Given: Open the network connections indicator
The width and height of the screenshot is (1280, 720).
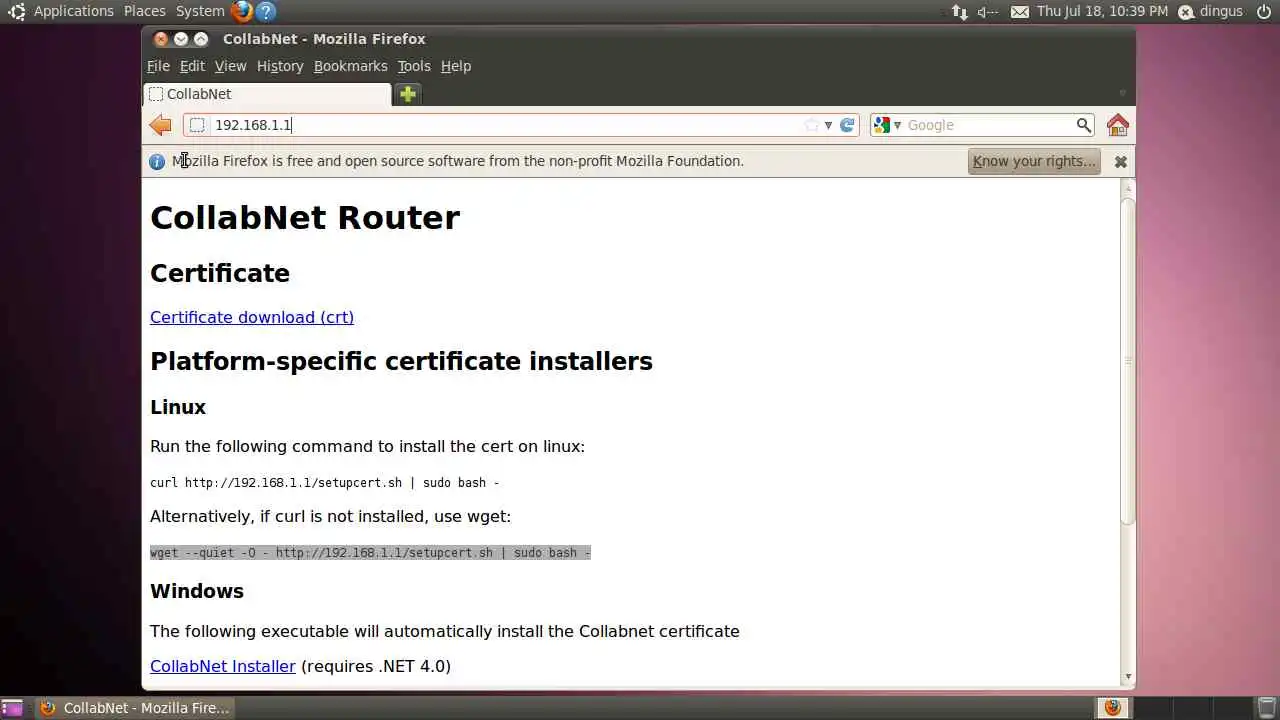Looking at the screenshot, I should pos(960,12).
